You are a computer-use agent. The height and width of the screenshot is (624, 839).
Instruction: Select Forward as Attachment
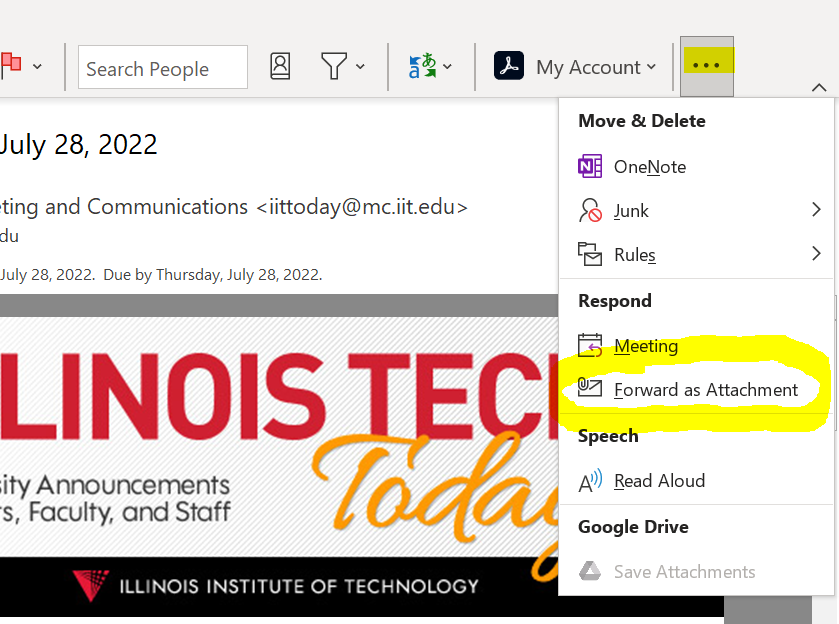point(706,390)
